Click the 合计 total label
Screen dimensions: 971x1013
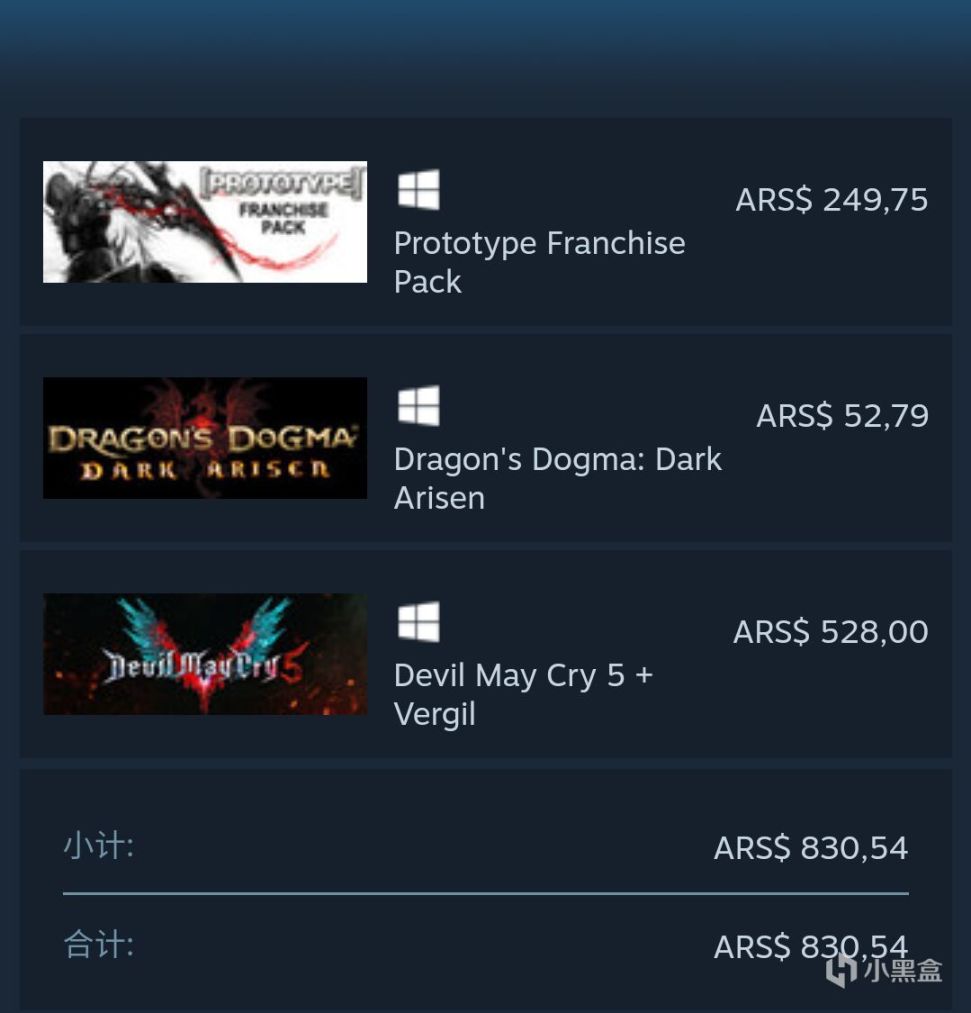click(x=98, y=944)
